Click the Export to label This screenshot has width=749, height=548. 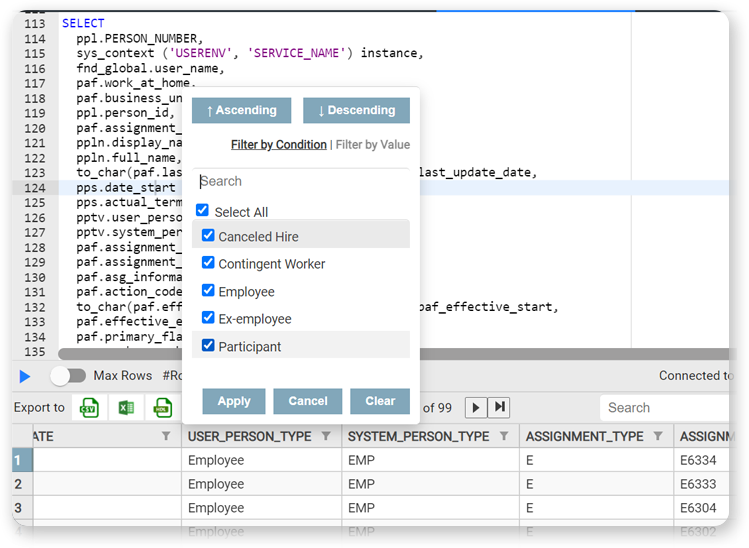tap(39, 408)
